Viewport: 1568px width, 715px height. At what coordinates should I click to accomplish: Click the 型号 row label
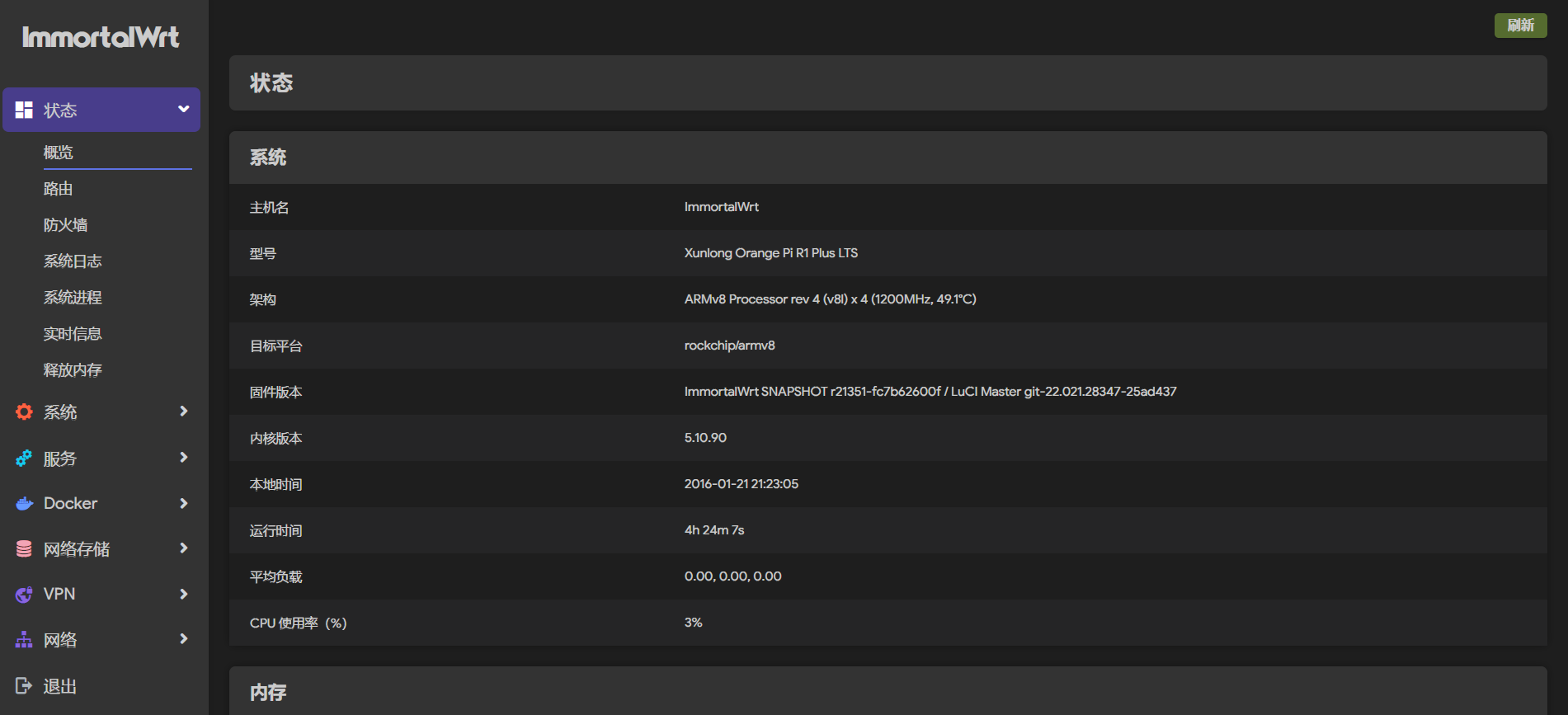click(263, 254)
